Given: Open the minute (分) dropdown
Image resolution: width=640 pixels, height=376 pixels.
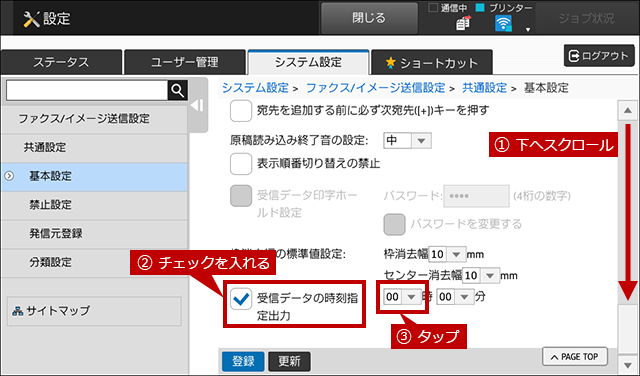Looking at the screenshot, I should [x=455, y=297].
